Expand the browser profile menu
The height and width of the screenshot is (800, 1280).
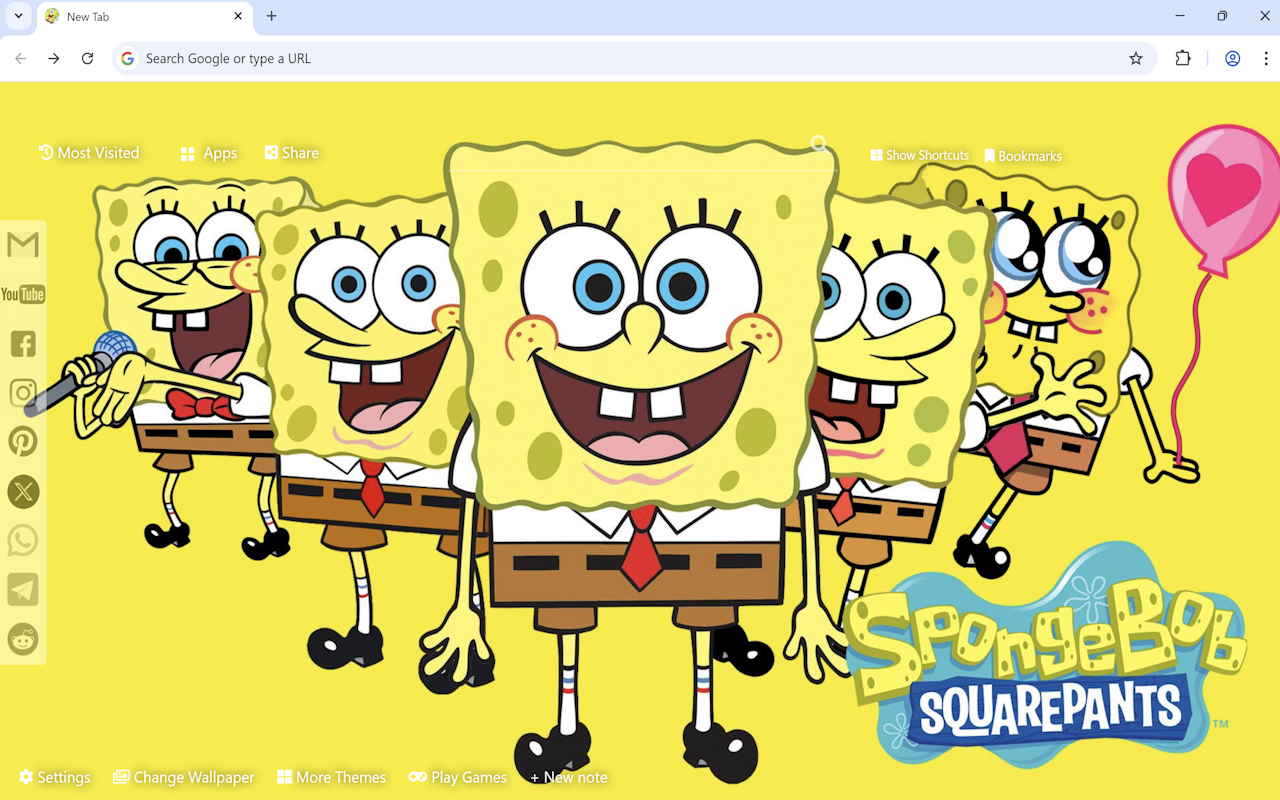(1232, 58)
